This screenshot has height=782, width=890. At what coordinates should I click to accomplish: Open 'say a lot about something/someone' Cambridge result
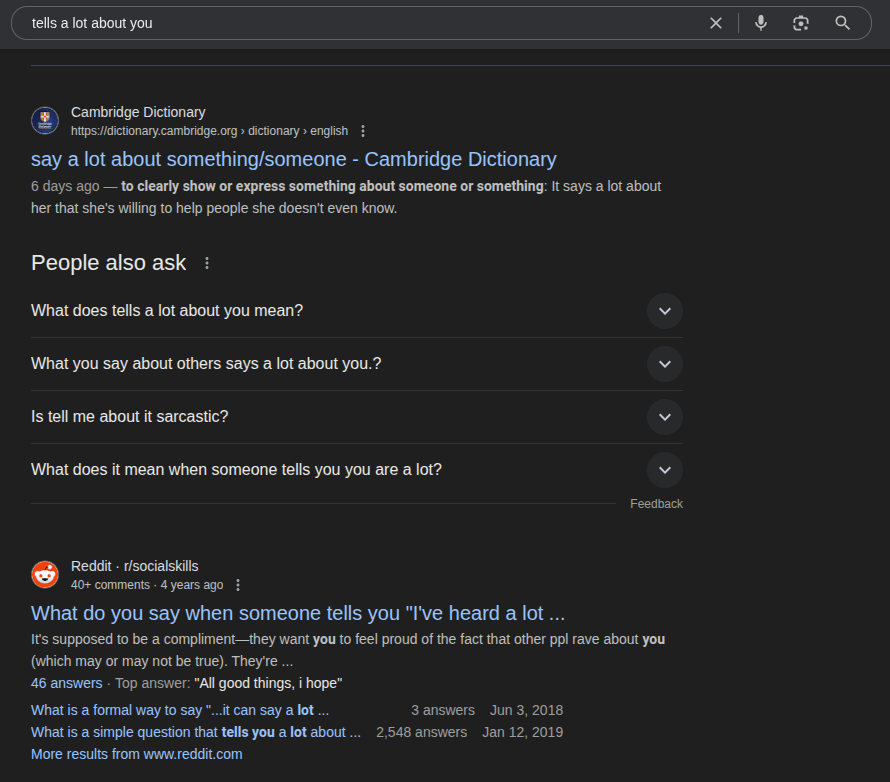coord(293,159)
